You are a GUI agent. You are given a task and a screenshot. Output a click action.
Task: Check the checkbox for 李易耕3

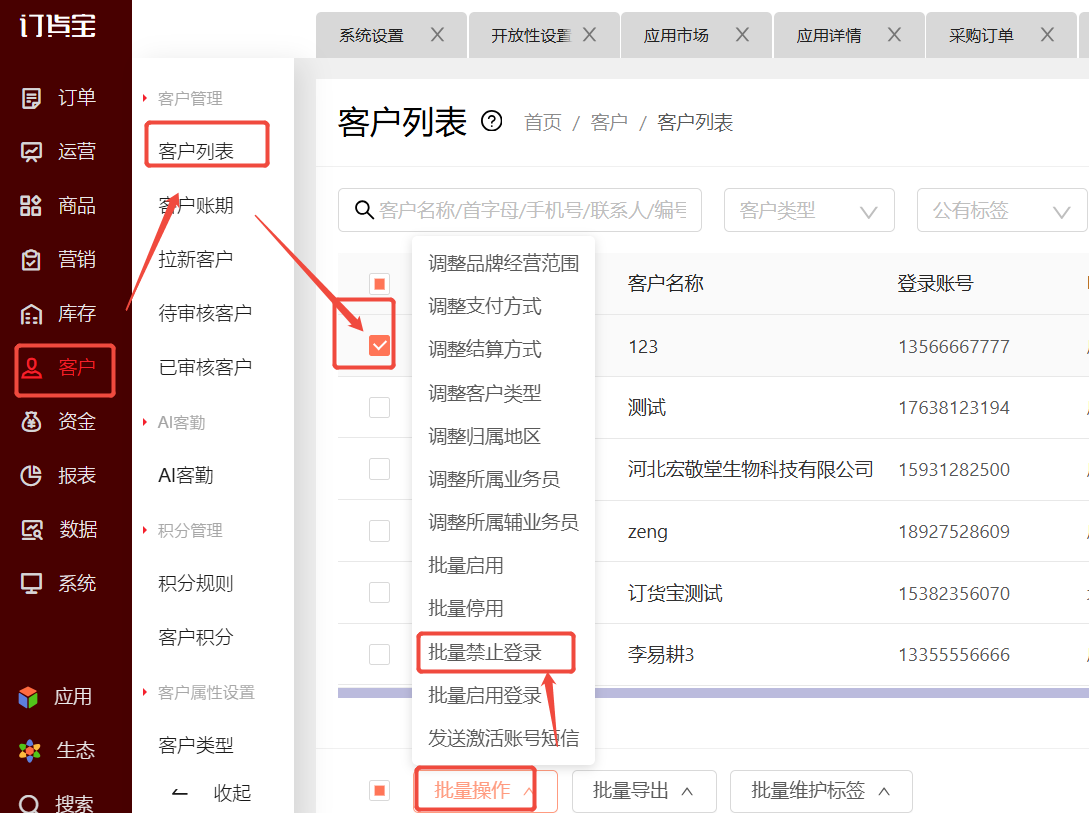point(379,654)
